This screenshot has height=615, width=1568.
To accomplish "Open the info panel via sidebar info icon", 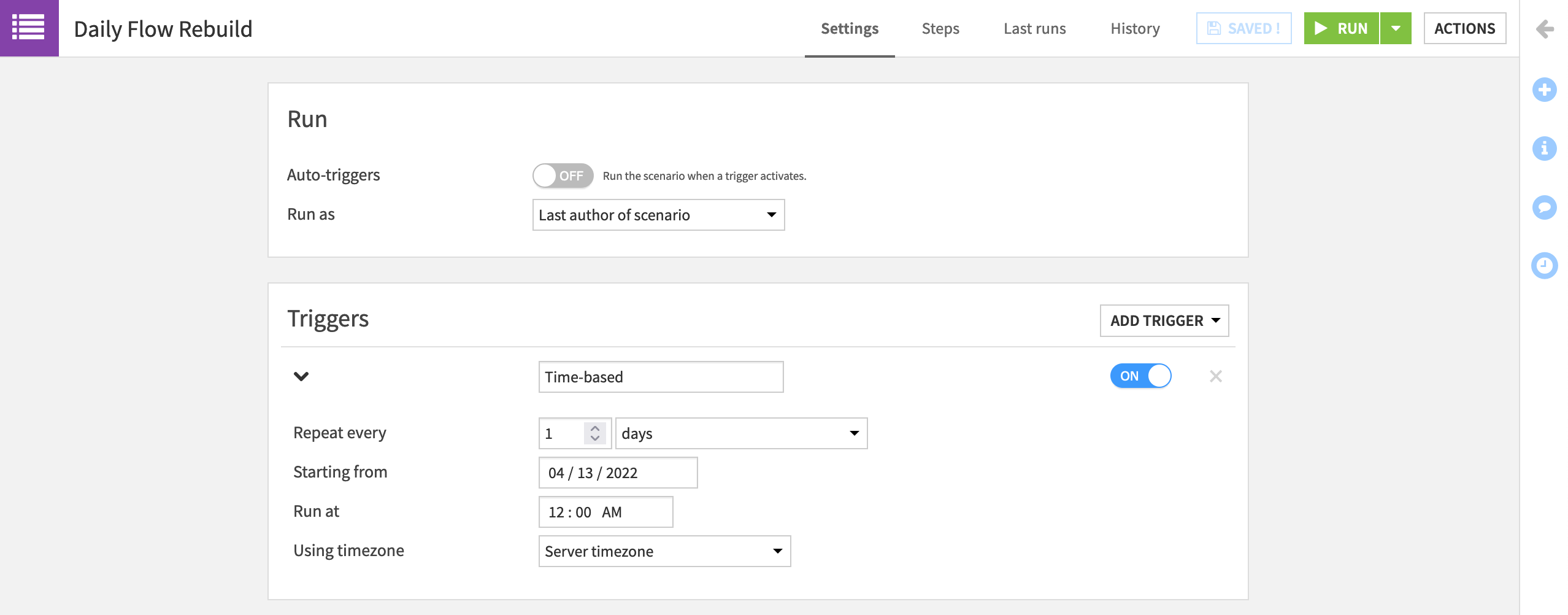I will point(1545,148).
